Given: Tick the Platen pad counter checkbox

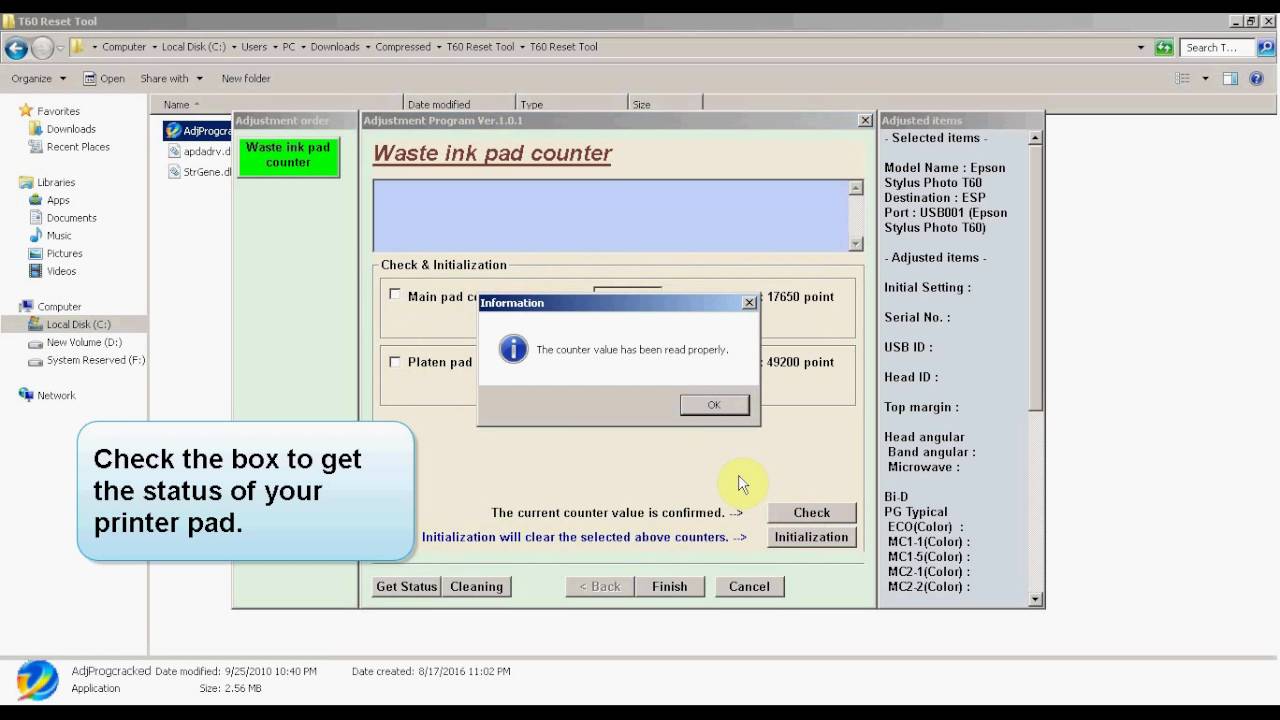Looking at the screenshot, I should tap(395, 361).
